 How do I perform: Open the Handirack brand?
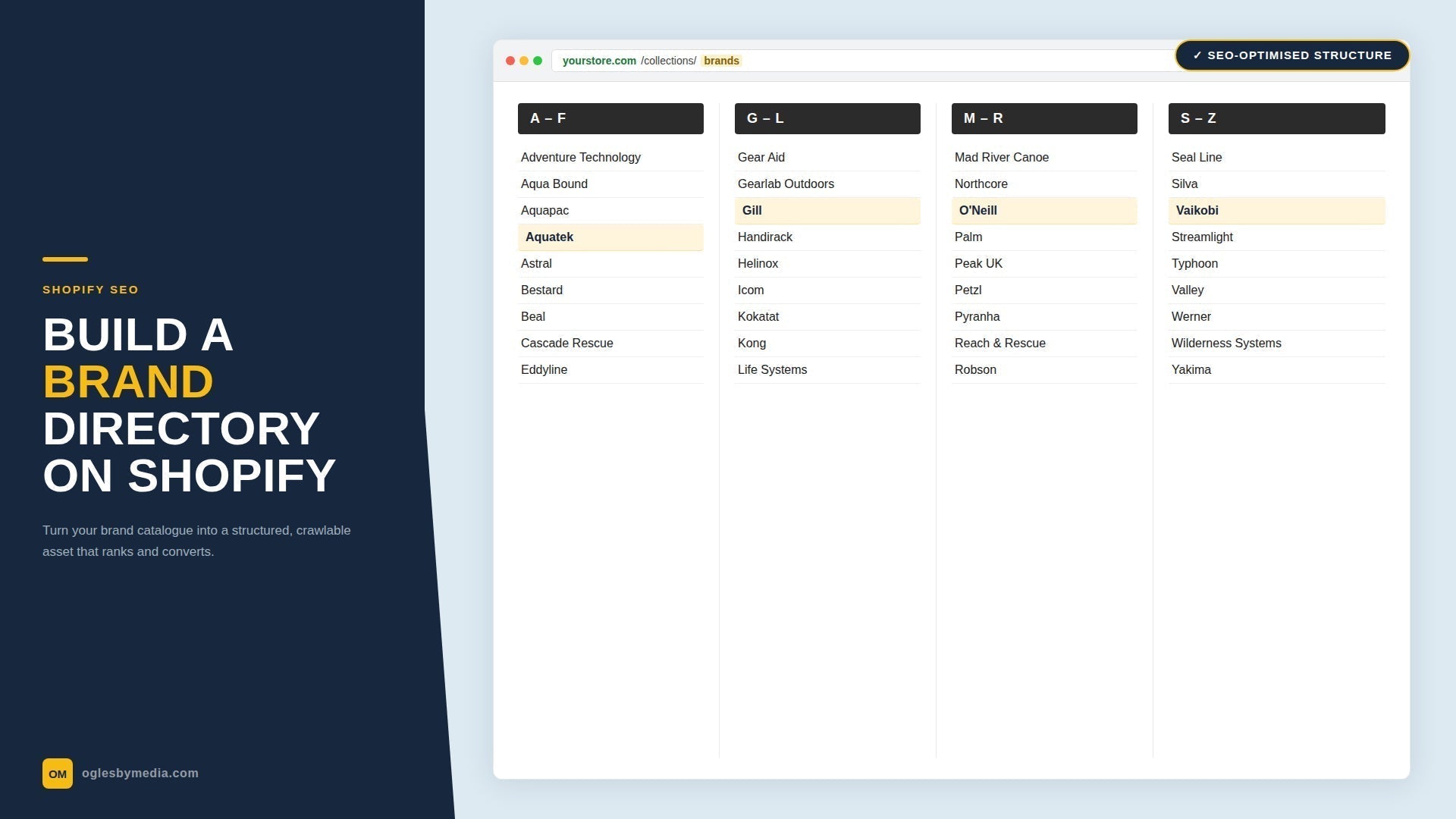click(827, 237)
